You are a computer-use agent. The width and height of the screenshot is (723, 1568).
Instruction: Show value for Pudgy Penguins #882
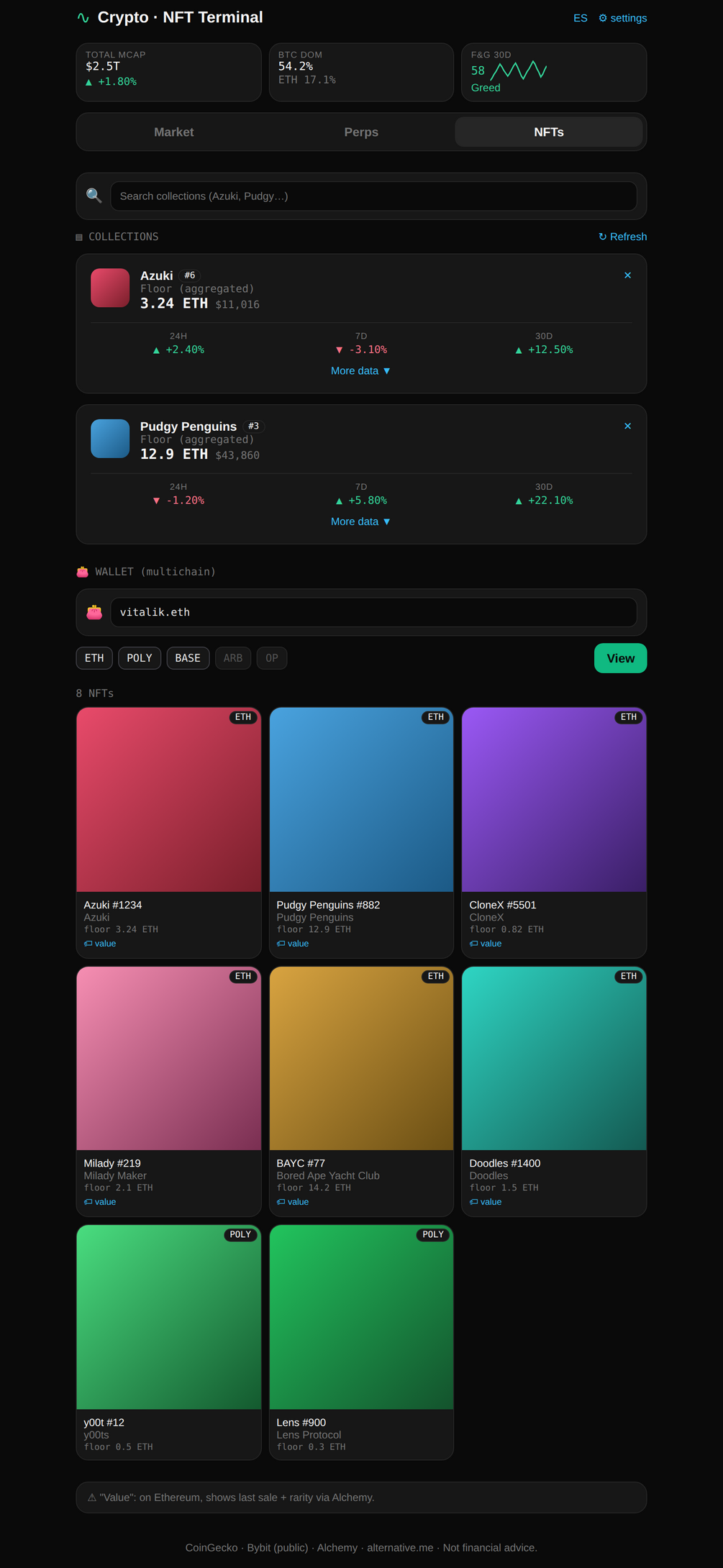pyautogui.click(x=293, y=944)
